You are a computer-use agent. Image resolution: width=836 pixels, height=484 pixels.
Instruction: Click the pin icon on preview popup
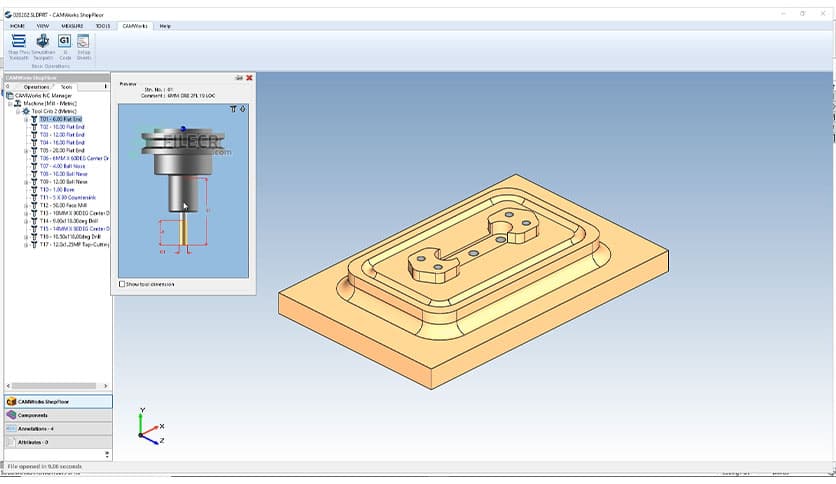pyautogui.click(x=239, y=77)
